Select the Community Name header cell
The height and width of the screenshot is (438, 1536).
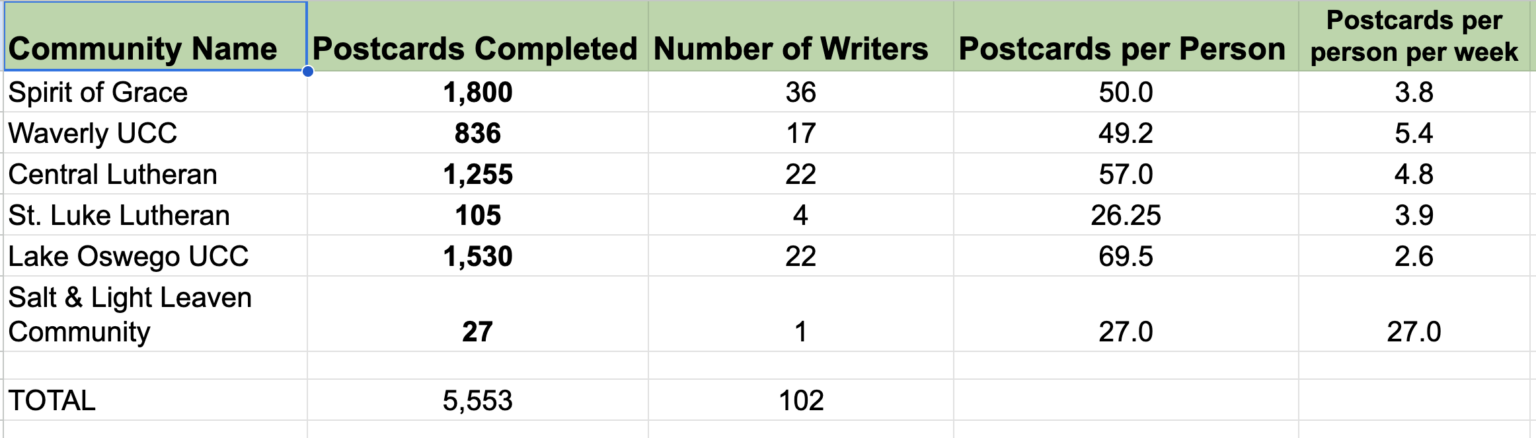(153, 36)
